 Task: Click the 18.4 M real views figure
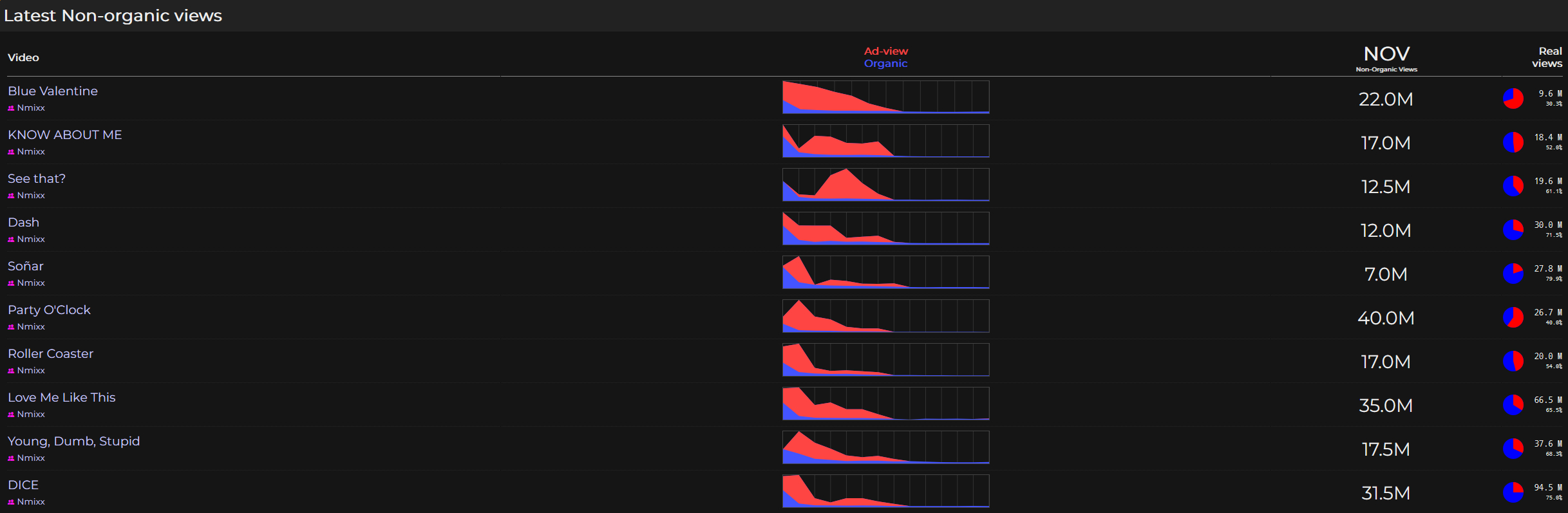pos(1549,138)
